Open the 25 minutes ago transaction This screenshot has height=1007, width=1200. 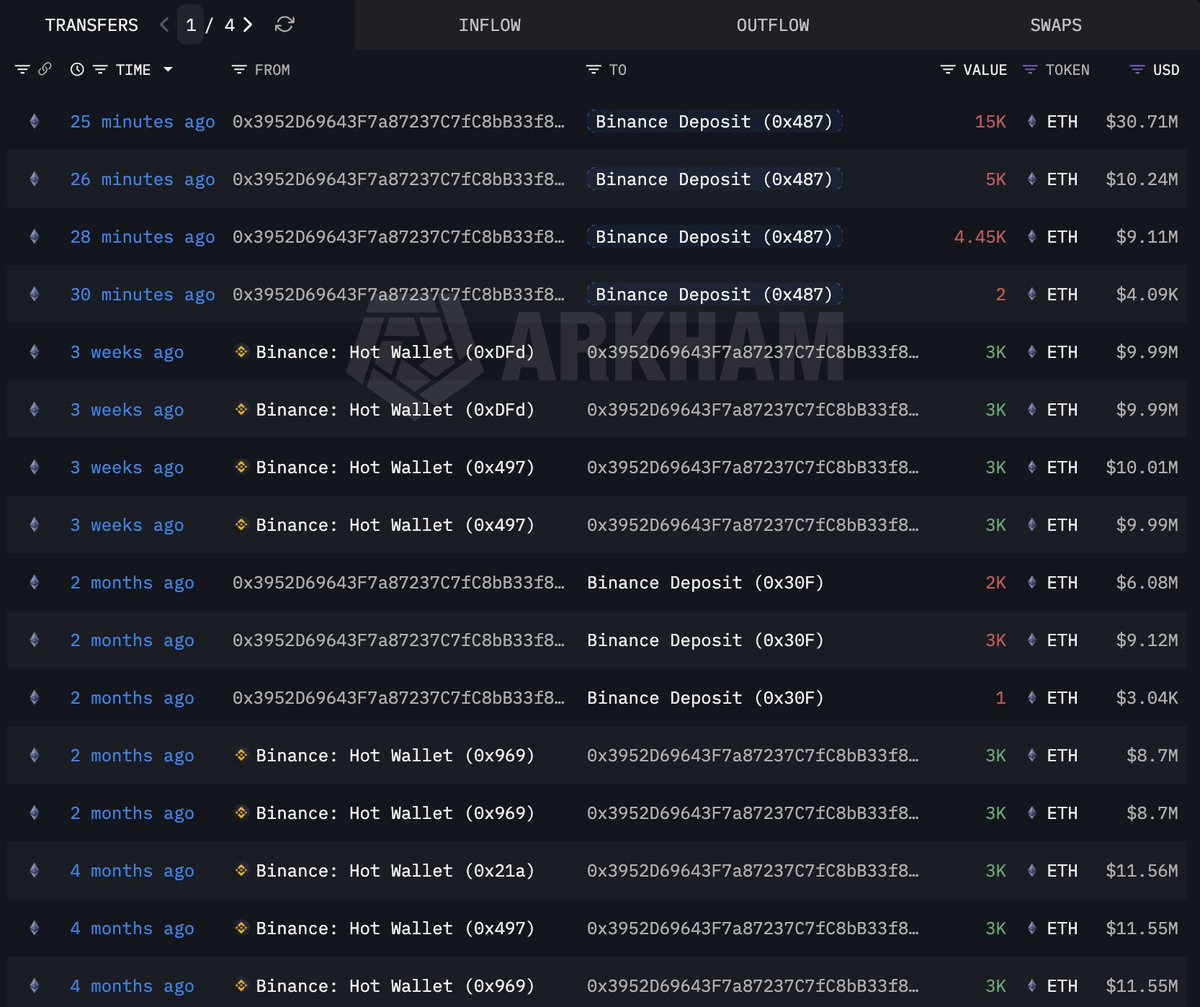coord(142,122)
